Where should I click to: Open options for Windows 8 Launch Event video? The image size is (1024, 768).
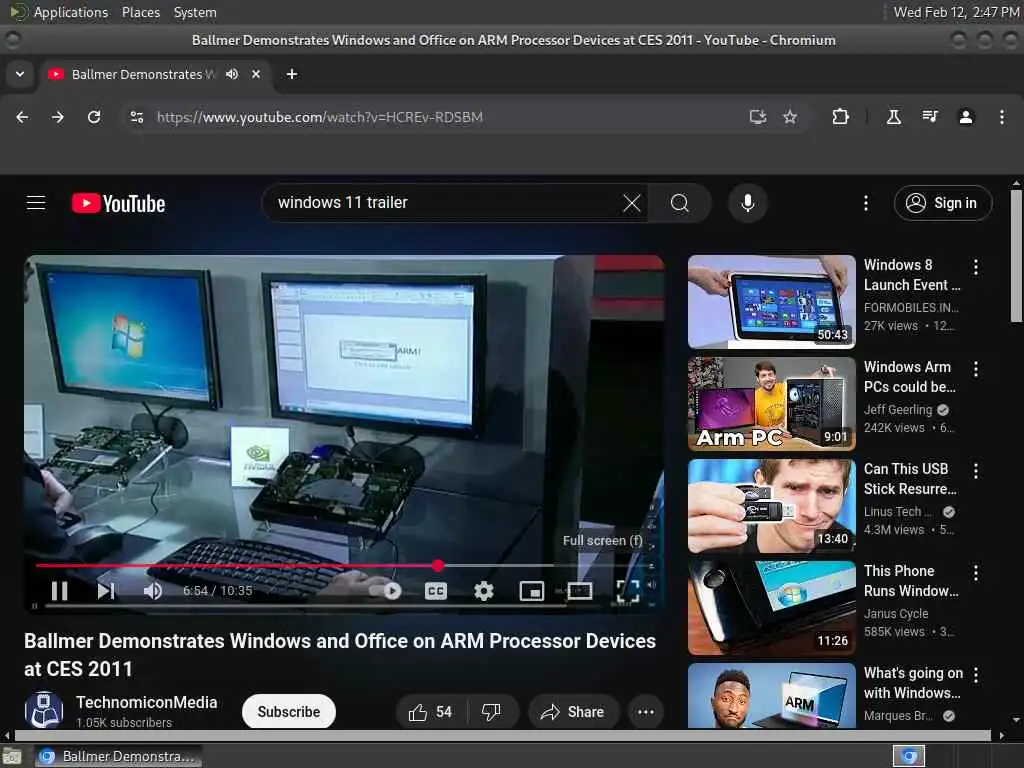[976, 266]
